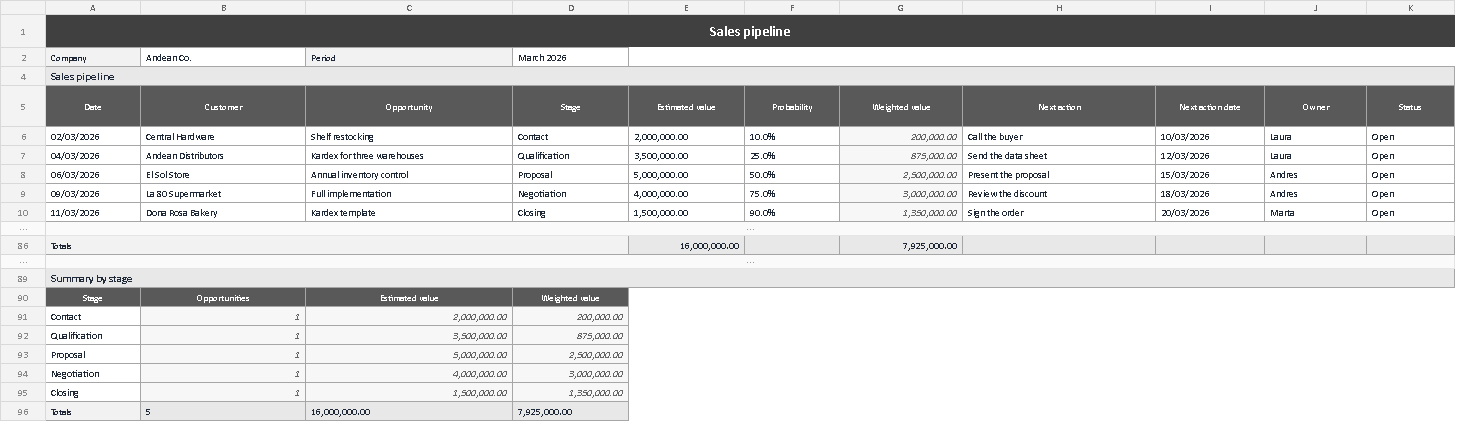Select customer 'Dona Rosa Bakery'

[223, 213]
